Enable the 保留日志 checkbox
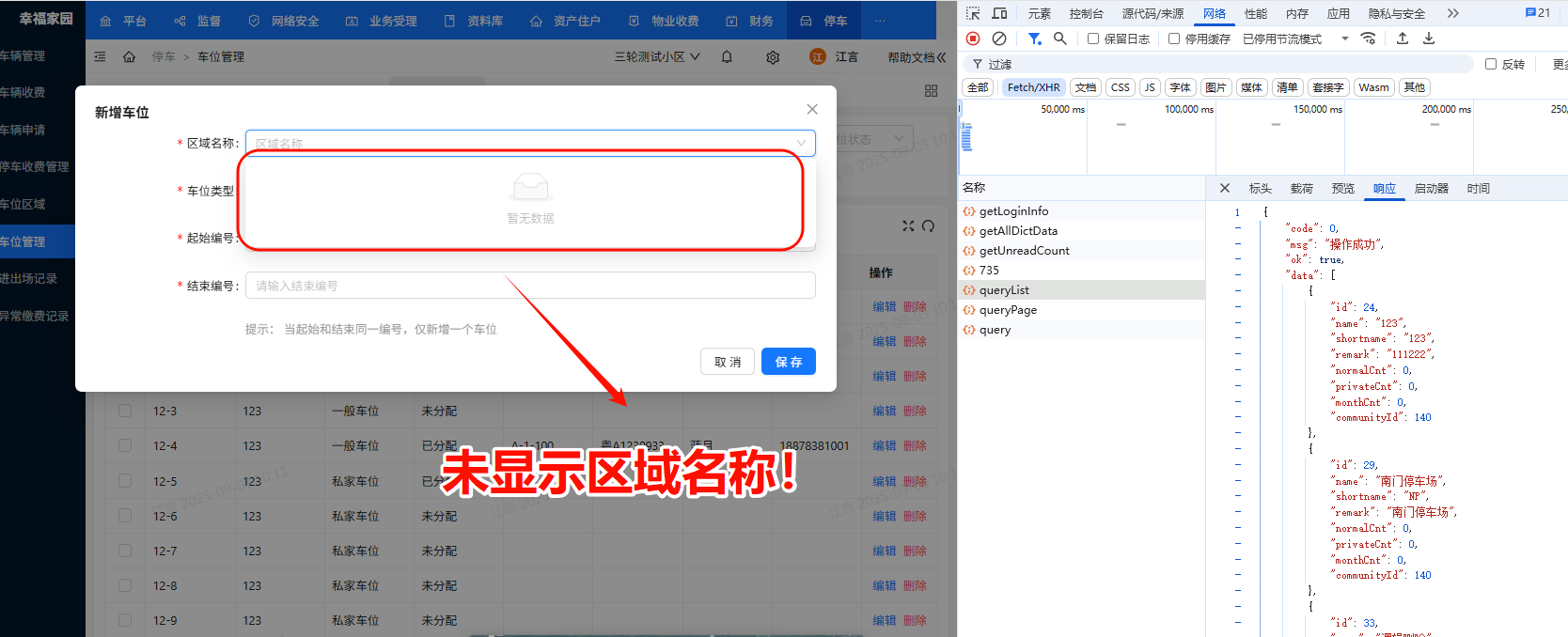This screenshot has height=637, width=1568. [x=1093, y=39]
